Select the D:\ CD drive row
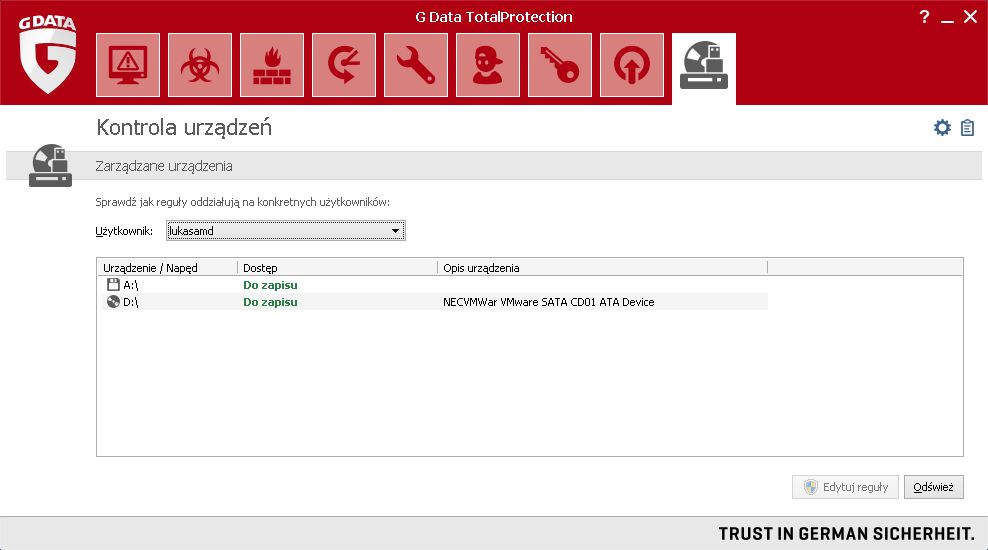This screenshot has height=550, width=988. [435, 302]
